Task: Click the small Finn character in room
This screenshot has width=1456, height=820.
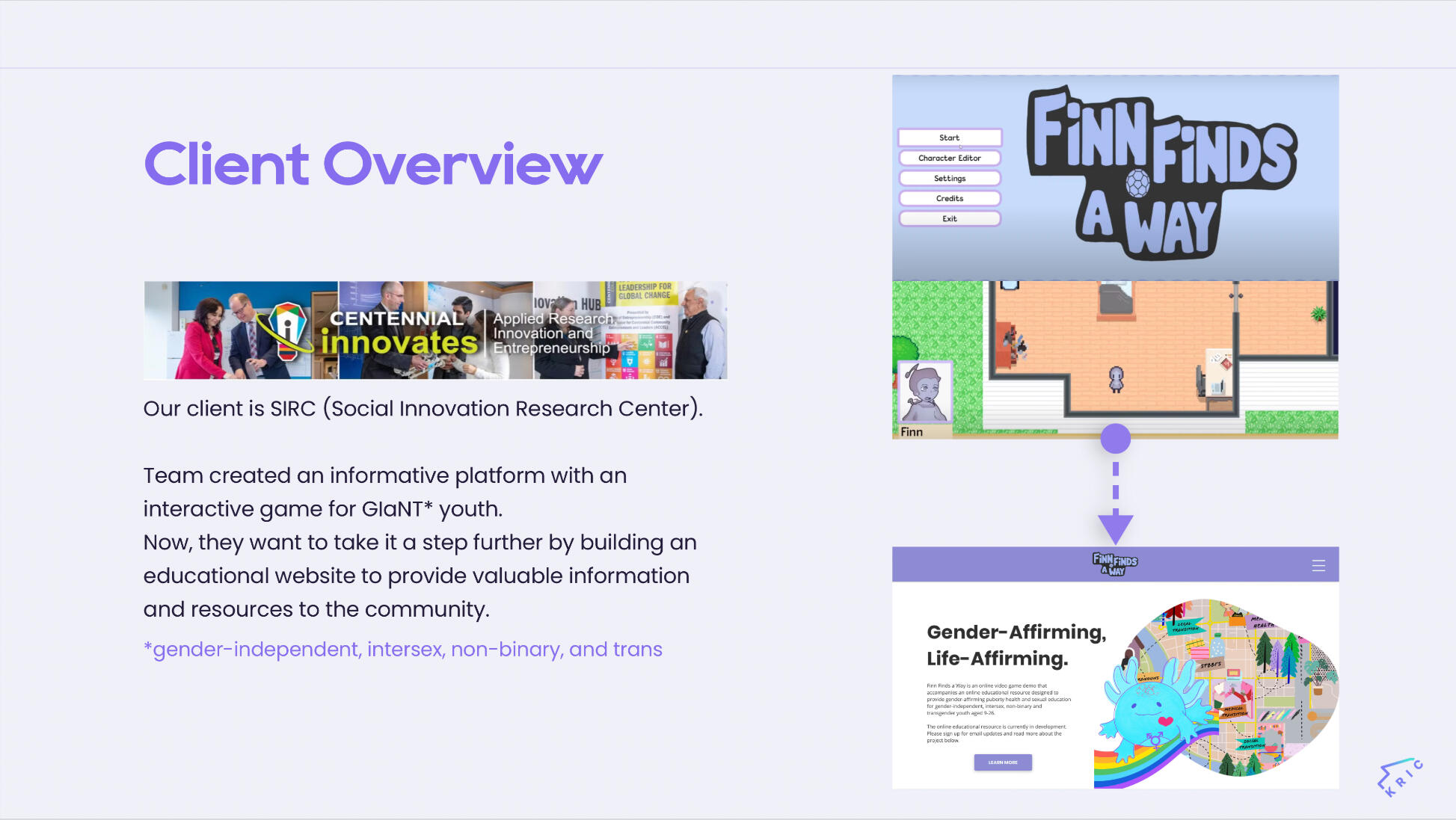Action: 1116,379
